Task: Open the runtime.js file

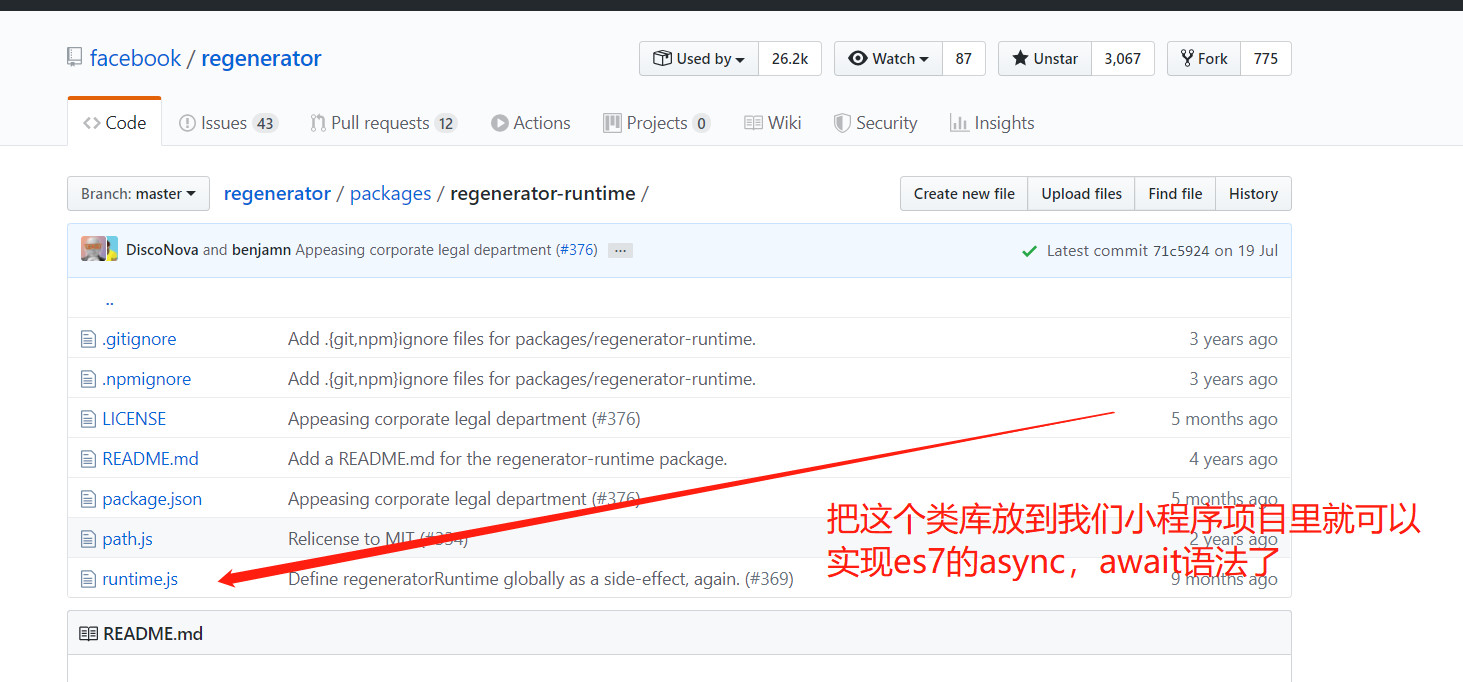Action: (140, 579)
